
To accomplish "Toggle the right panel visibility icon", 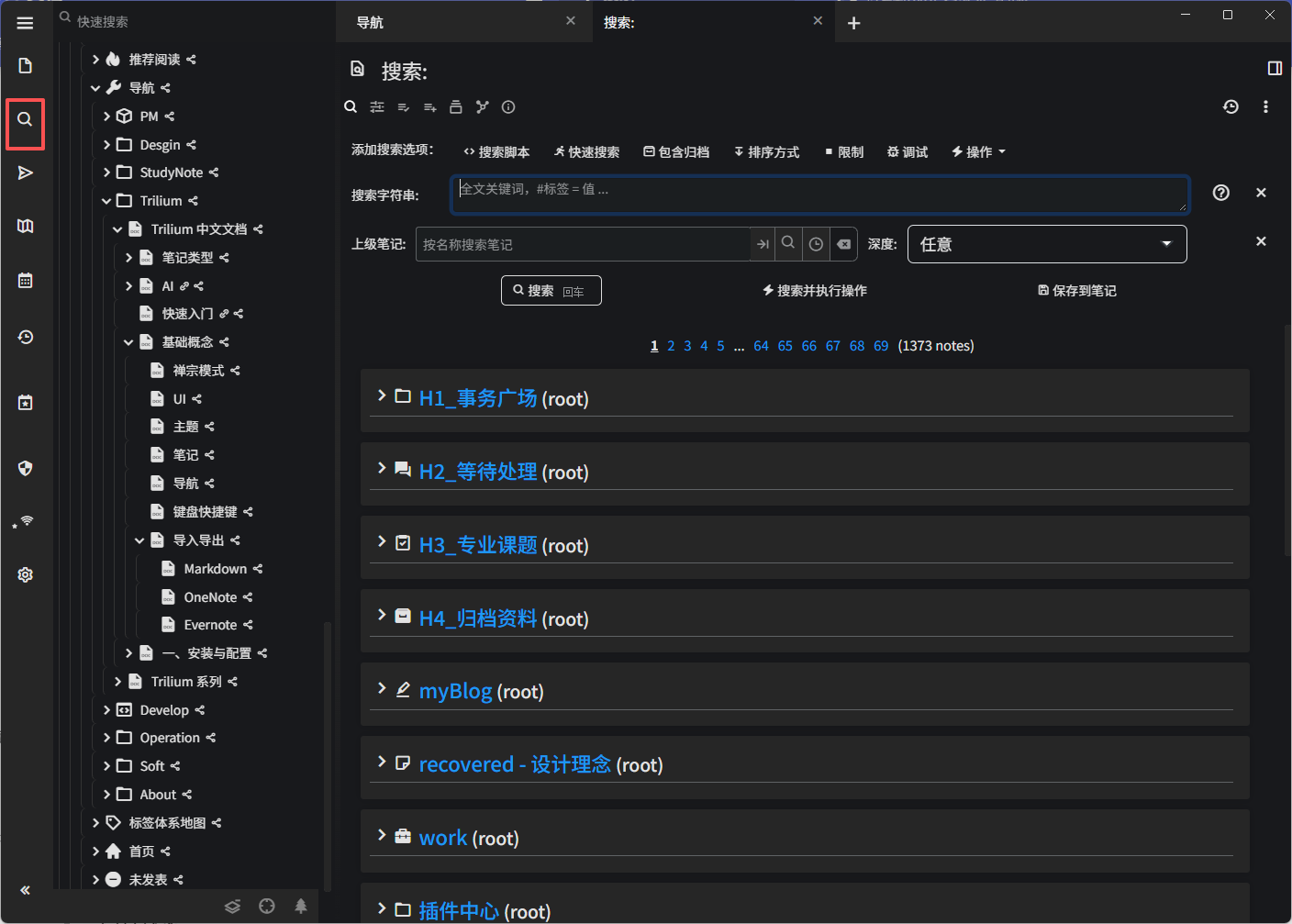I will tap(1274, 68).
